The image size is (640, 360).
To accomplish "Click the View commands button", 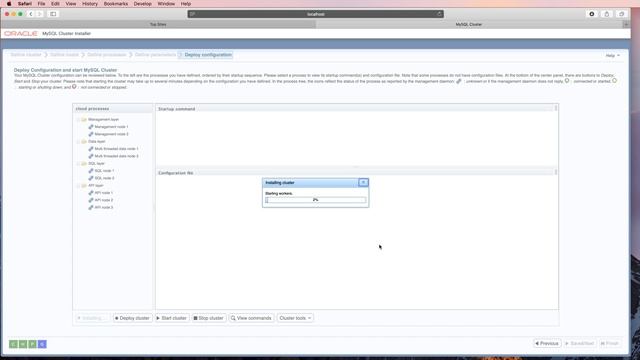I will click(251, 318).
